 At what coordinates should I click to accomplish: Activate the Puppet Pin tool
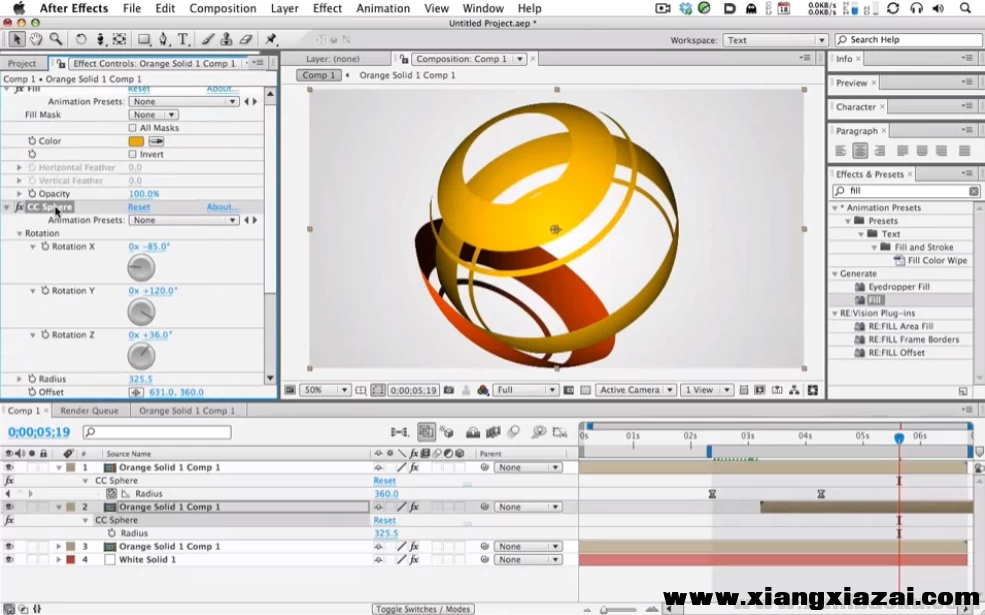tap(271, 39)
